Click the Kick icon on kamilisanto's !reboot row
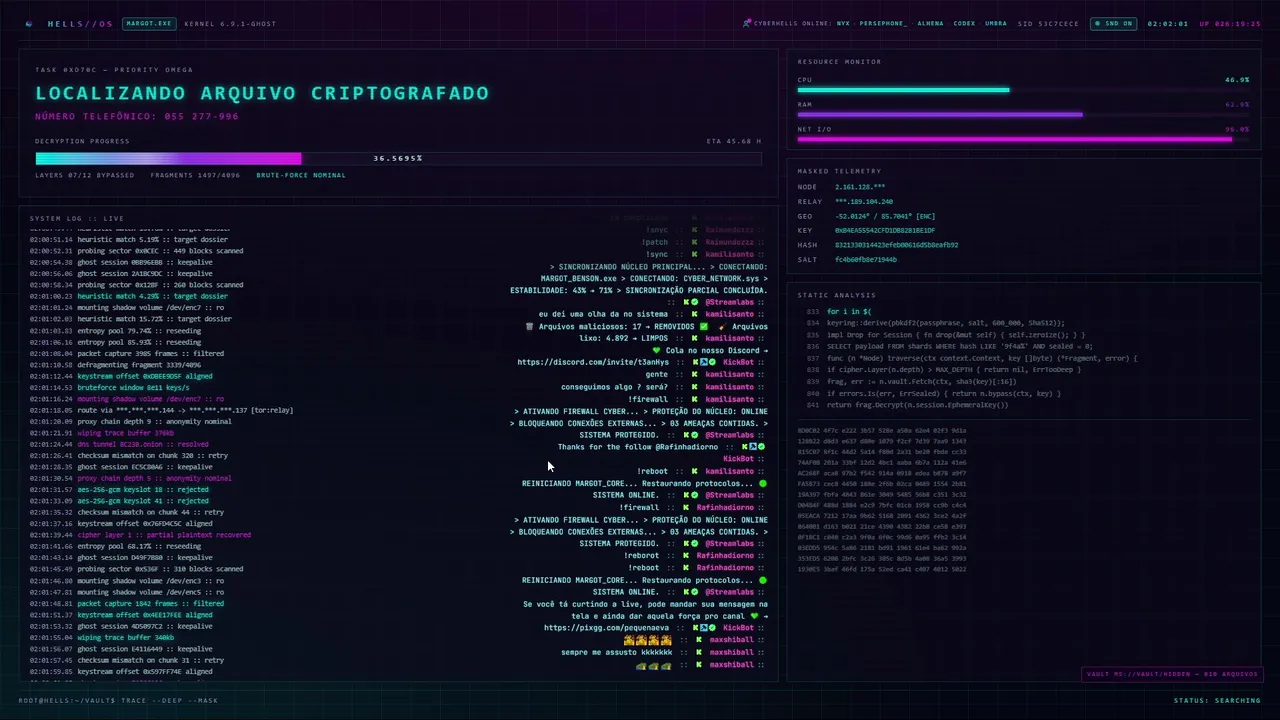The height and width of the screenshot is (720, 1280). click(694, 471)
